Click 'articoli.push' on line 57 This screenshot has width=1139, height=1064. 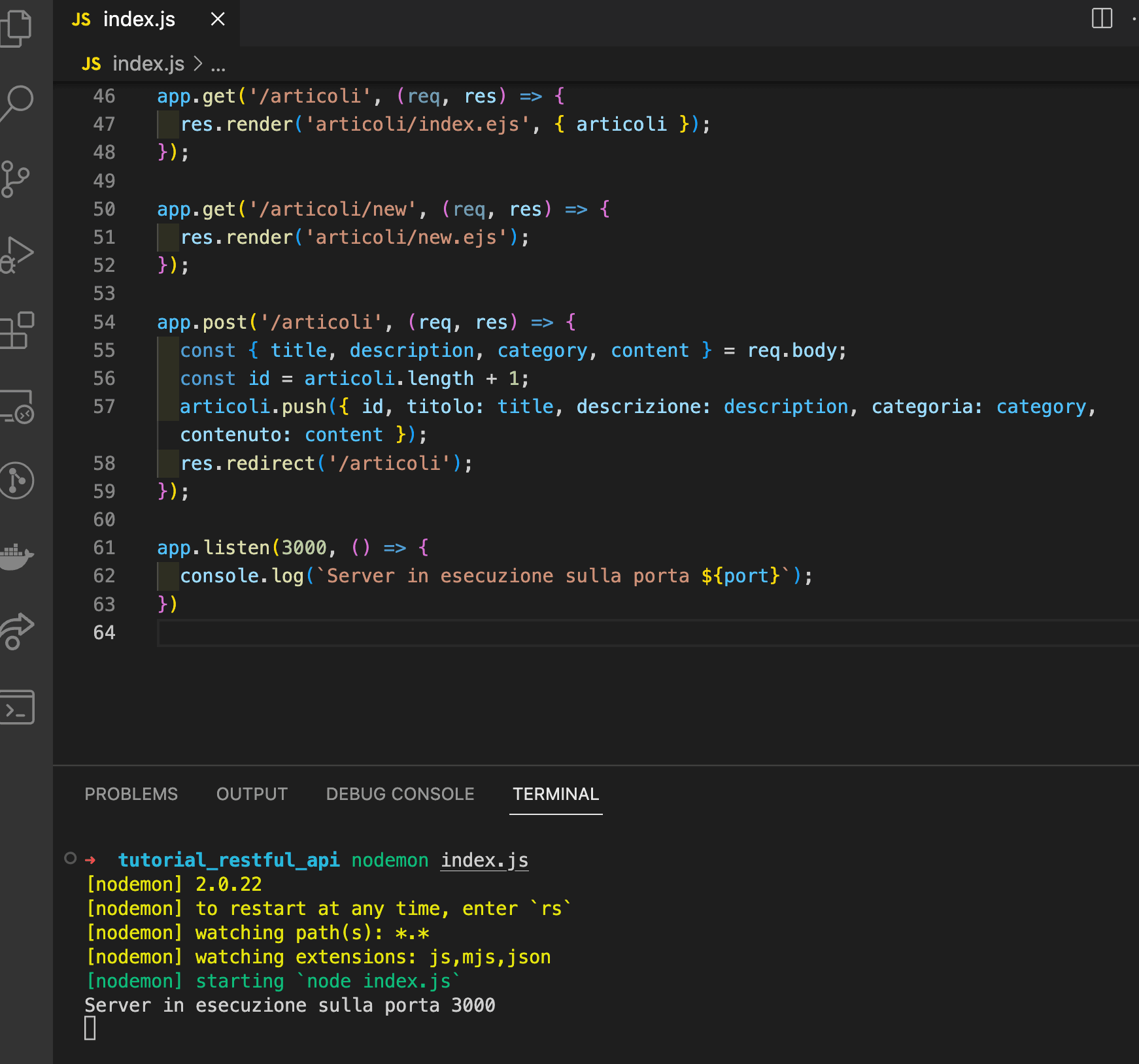[253, 407]
